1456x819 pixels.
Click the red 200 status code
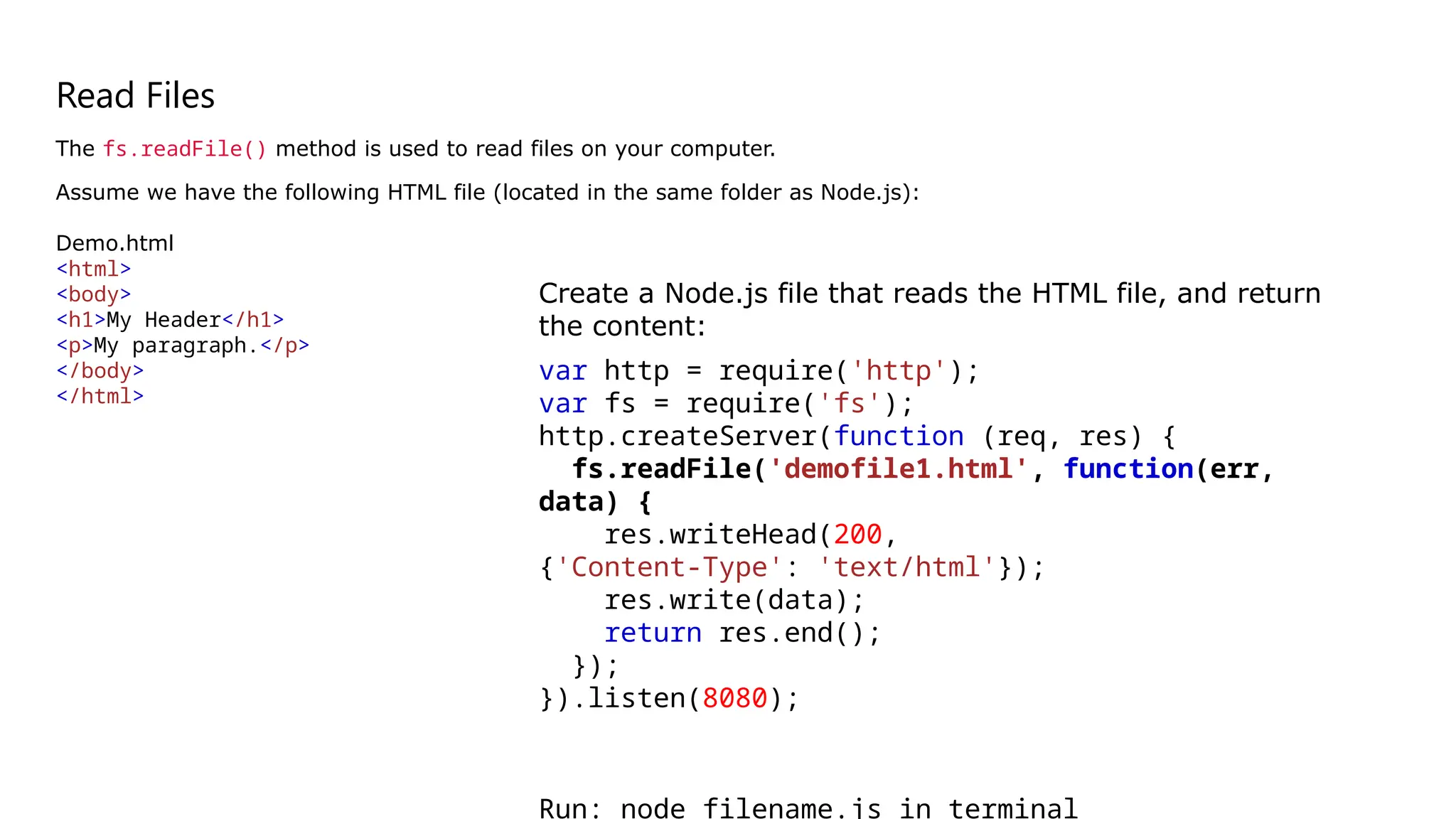tap(857, 535)
